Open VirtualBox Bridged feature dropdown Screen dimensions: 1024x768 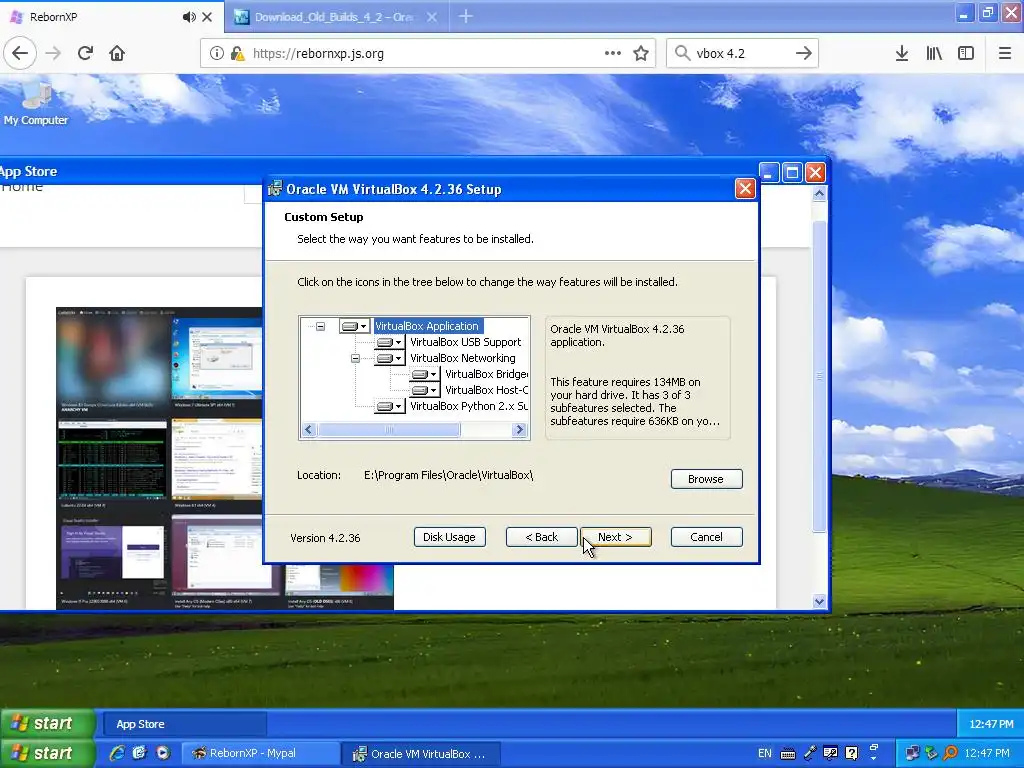[x=425, y=374]
